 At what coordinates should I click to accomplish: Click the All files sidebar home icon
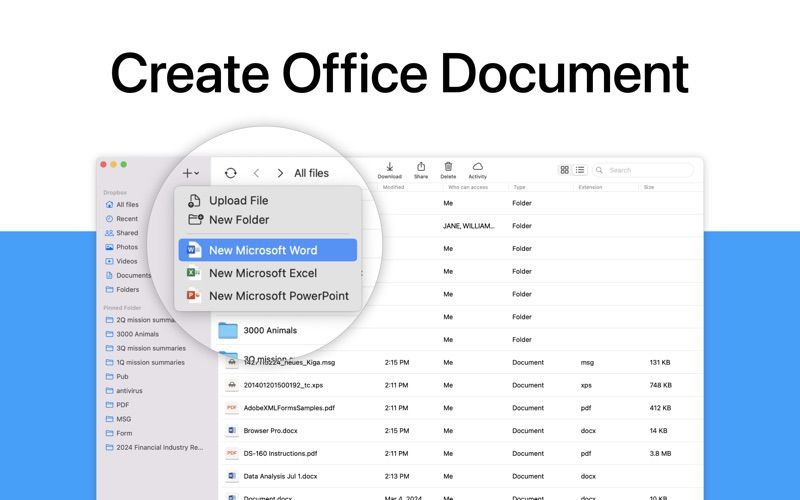(x=109, y=205)
